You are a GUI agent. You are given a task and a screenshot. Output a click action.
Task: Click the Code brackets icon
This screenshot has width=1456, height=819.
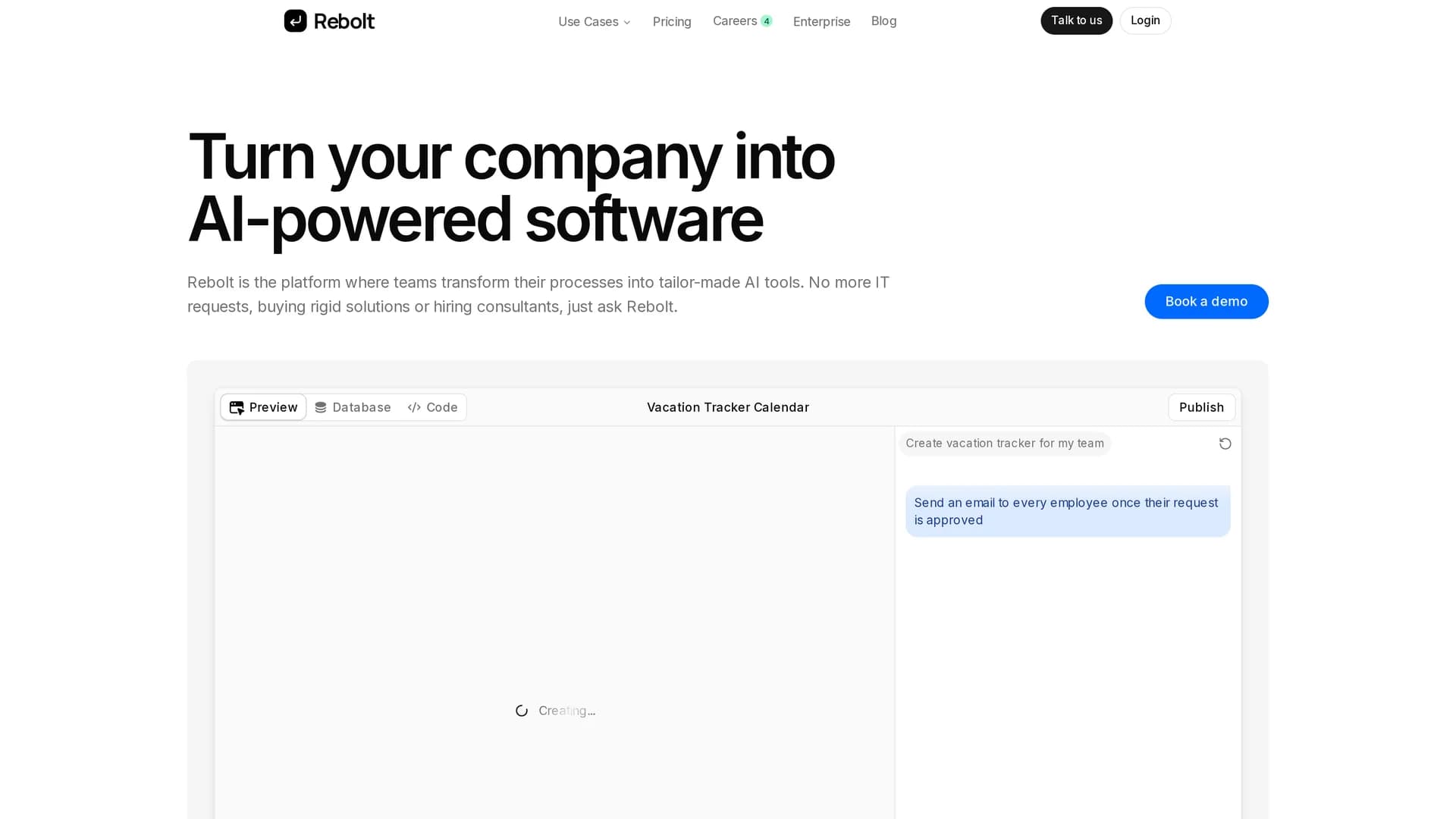click(414, 407)
